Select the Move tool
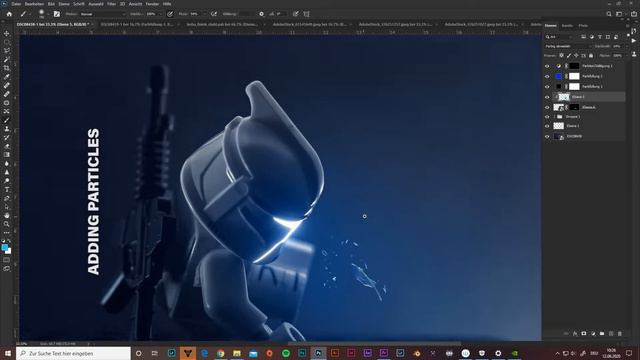 (7, 33)
